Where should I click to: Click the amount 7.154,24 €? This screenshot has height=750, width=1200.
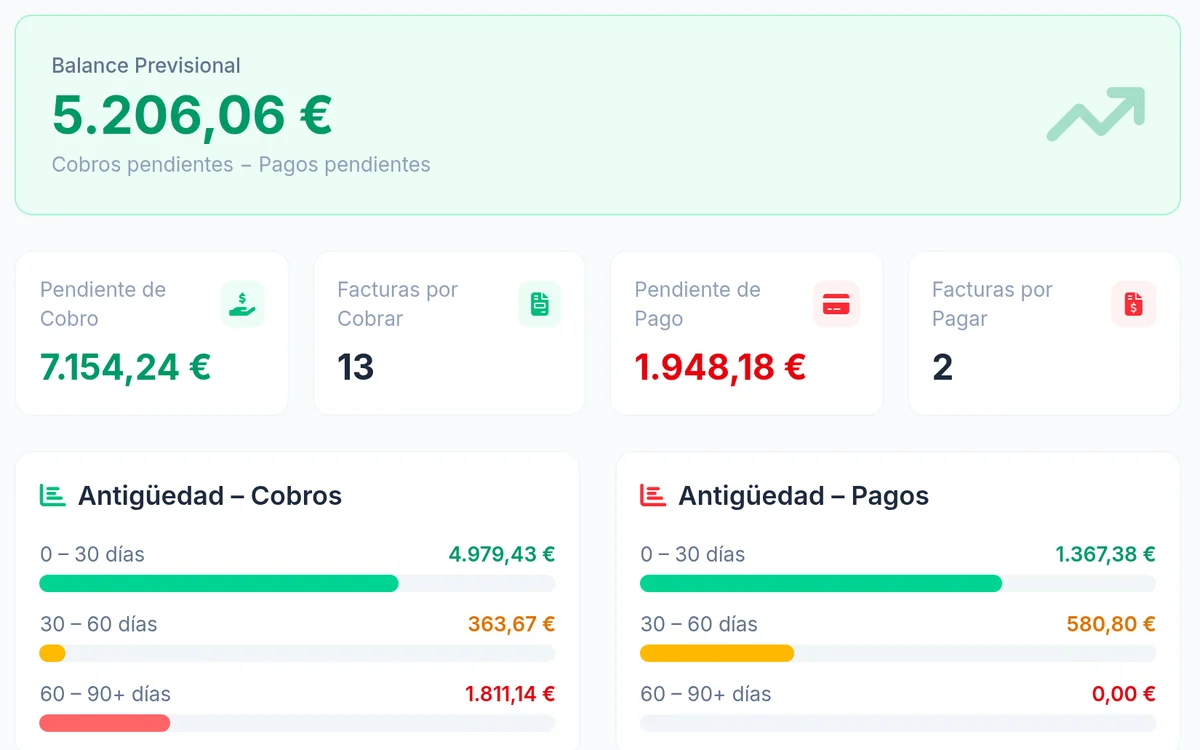click(x=125, y=368)
